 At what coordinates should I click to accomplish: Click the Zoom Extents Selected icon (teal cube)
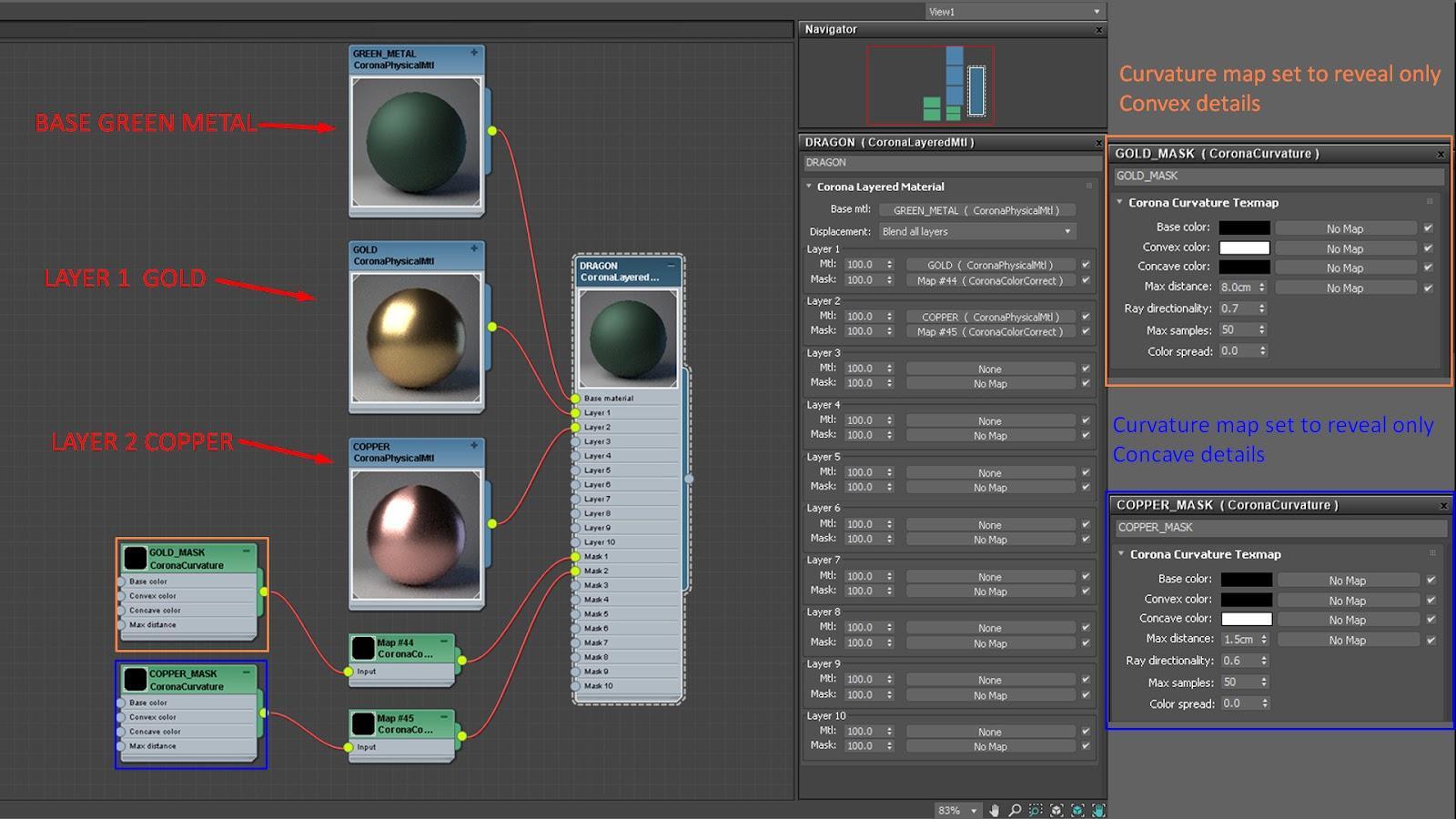pyautogui.click(x=1077, y=810)
